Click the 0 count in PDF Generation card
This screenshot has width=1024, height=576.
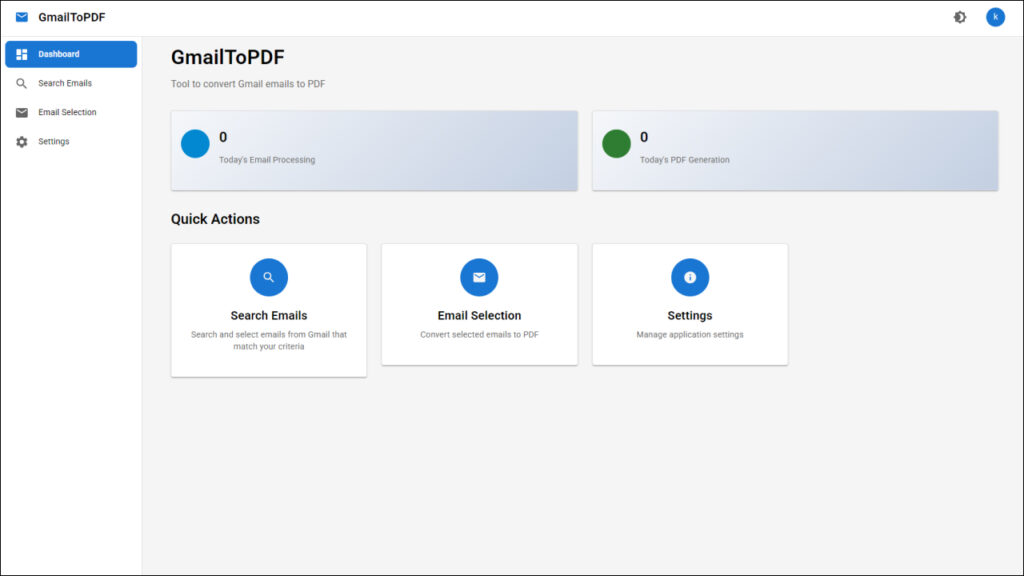coord(644,137)
